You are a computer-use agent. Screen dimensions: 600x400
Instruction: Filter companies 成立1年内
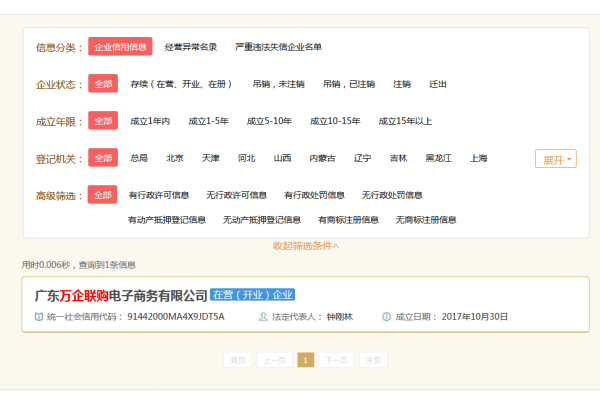point(150,121)
